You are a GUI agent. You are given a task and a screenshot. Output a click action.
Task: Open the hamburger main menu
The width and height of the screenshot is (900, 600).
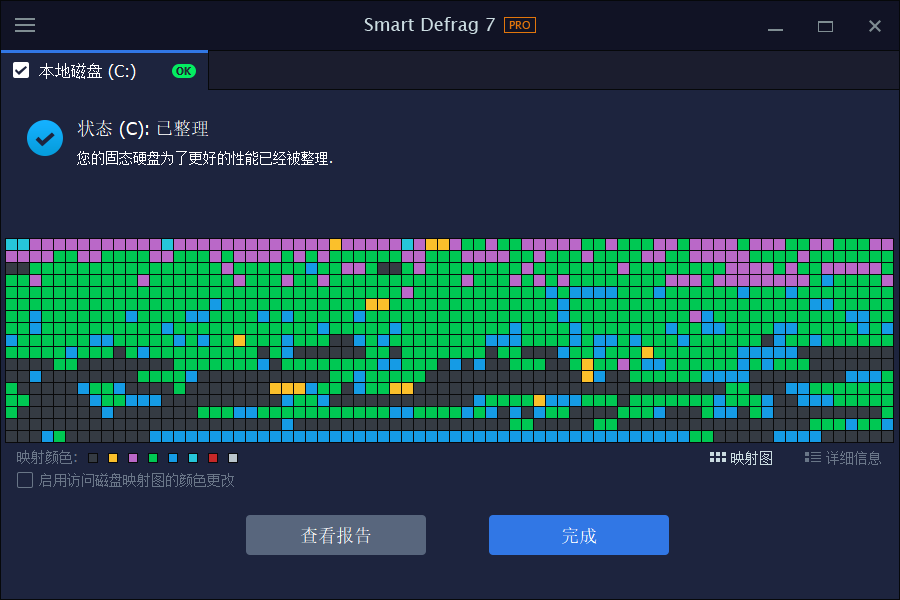pos(25,26)
